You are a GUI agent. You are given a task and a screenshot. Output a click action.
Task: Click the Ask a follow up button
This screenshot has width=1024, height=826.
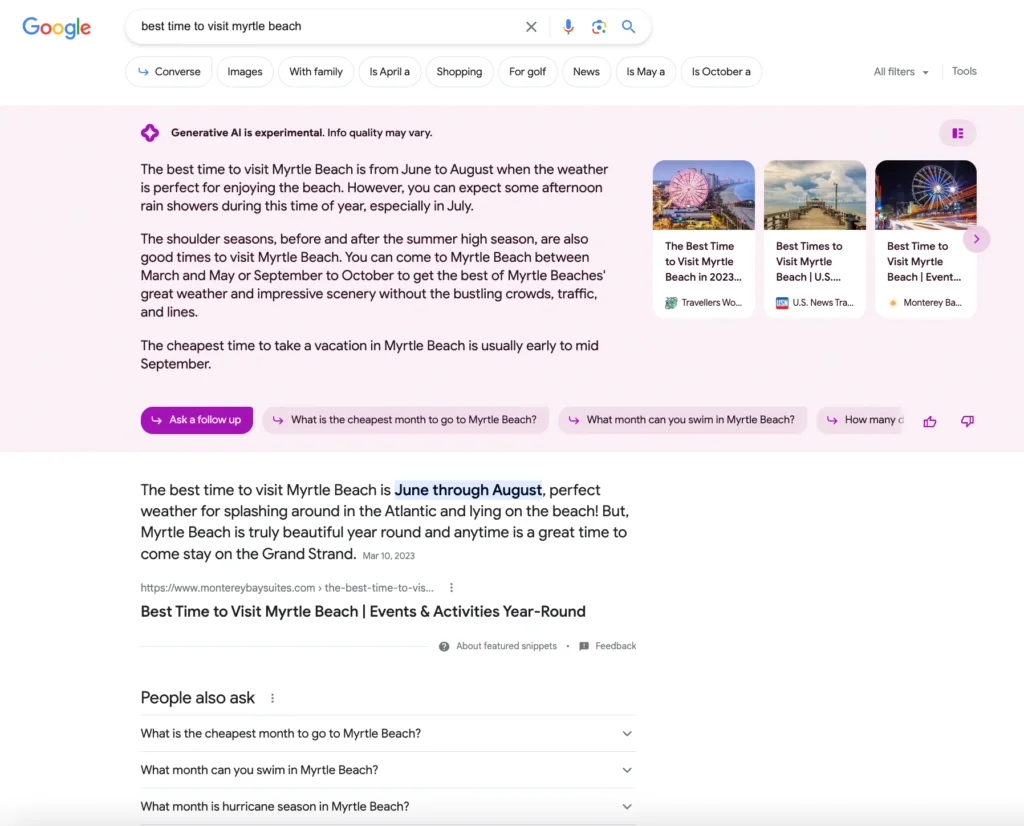coord(196,420)
